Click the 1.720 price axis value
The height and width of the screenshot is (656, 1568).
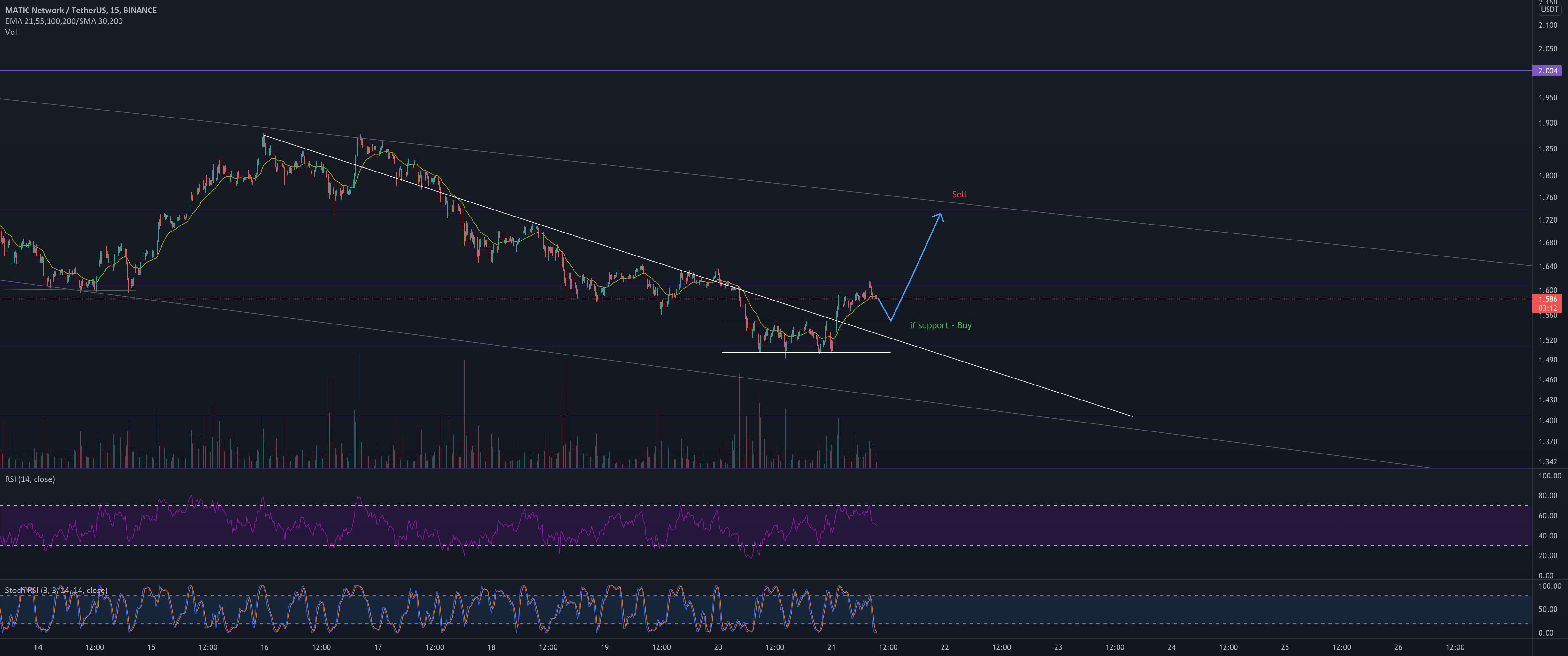point(1547,220)
